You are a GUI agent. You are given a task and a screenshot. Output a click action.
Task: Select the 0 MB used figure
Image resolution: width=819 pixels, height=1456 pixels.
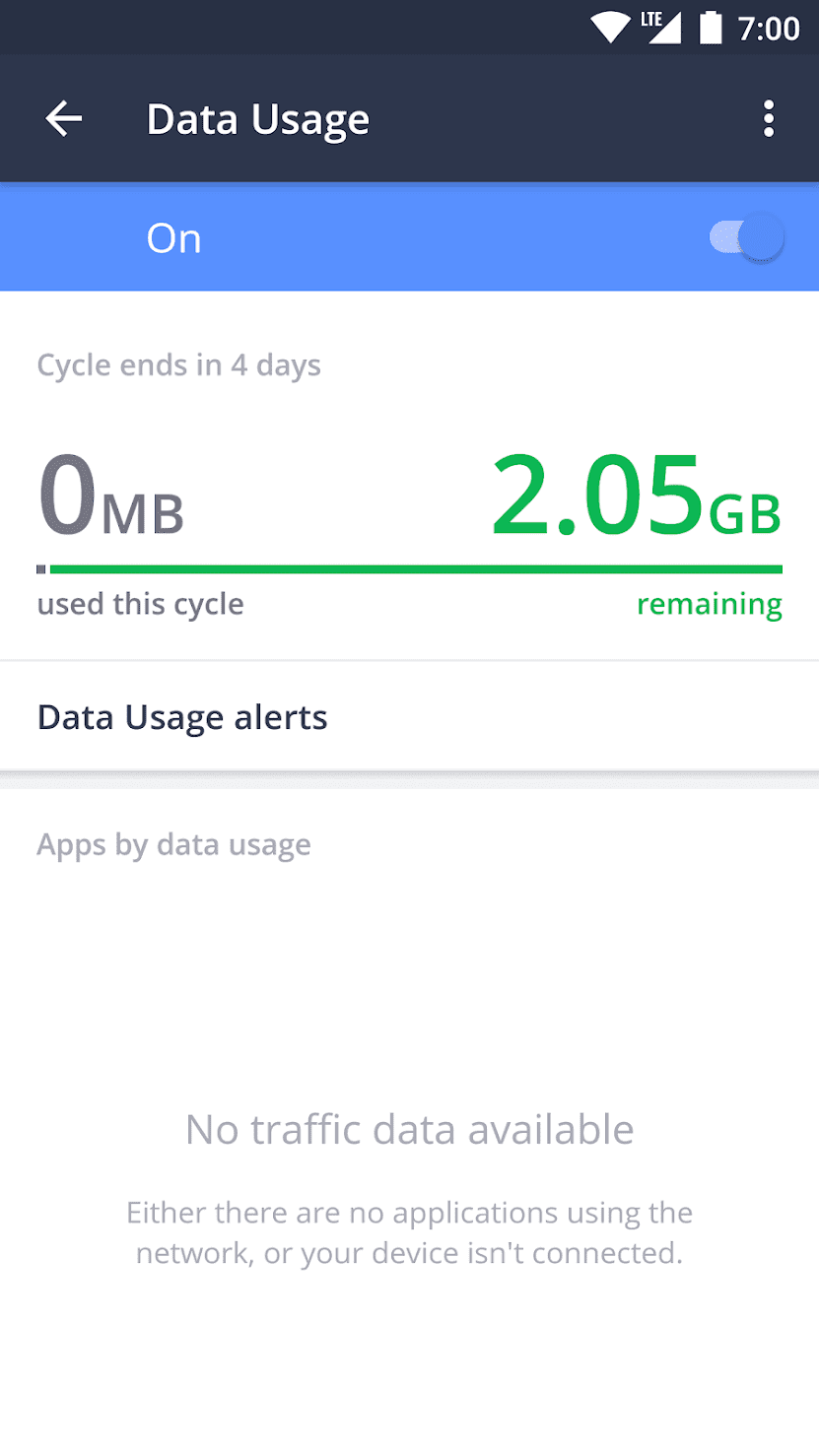(110, 496)
